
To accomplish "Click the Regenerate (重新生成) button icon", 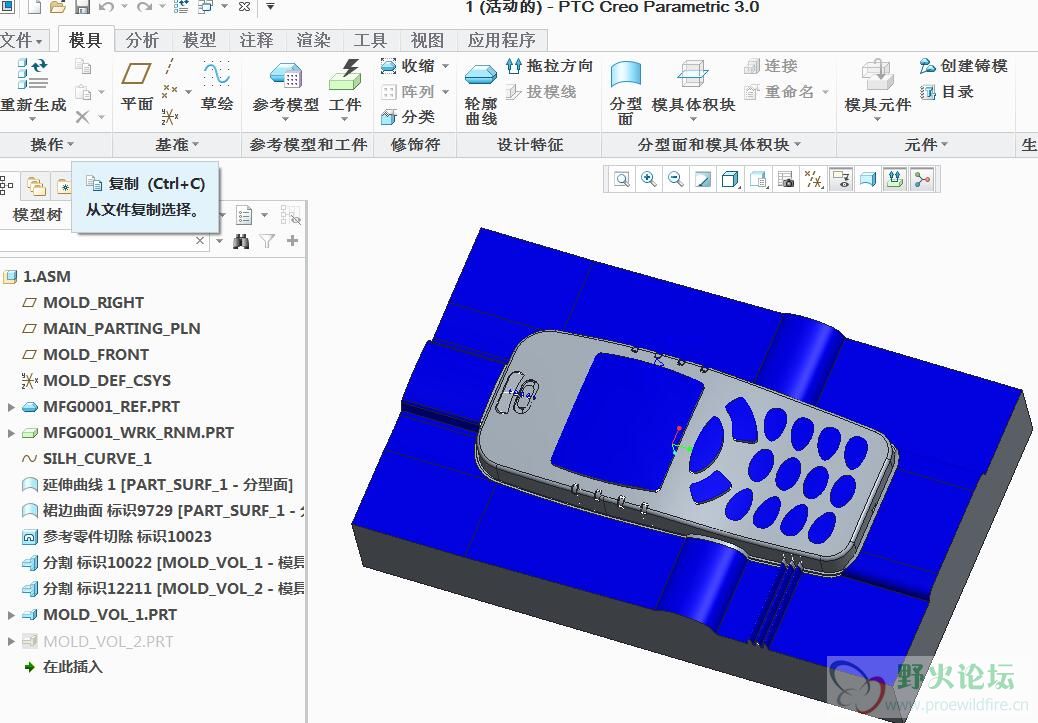I will [x=32, y=73].
